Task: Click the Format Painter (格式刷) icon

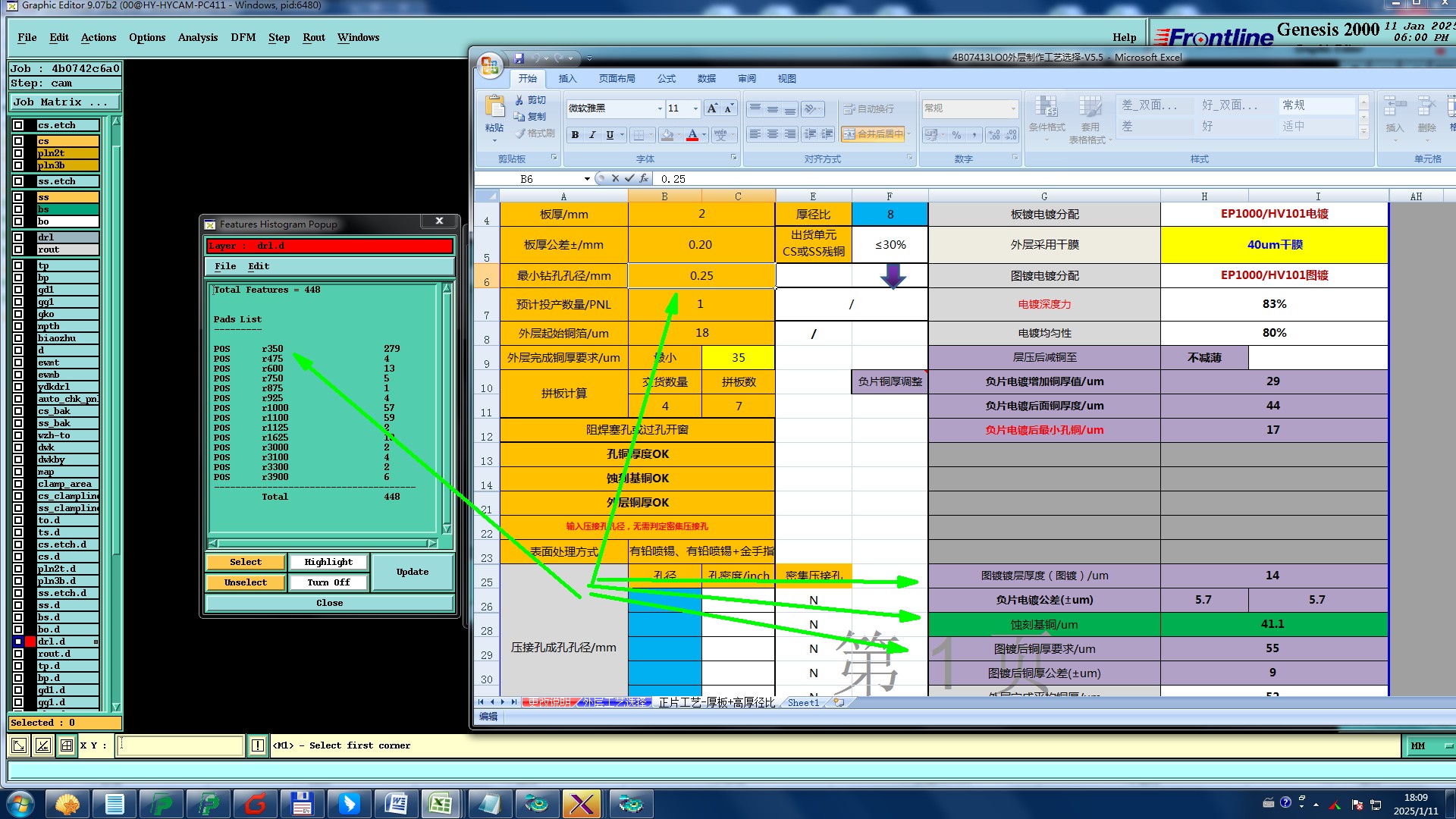Action: [520, 133]
